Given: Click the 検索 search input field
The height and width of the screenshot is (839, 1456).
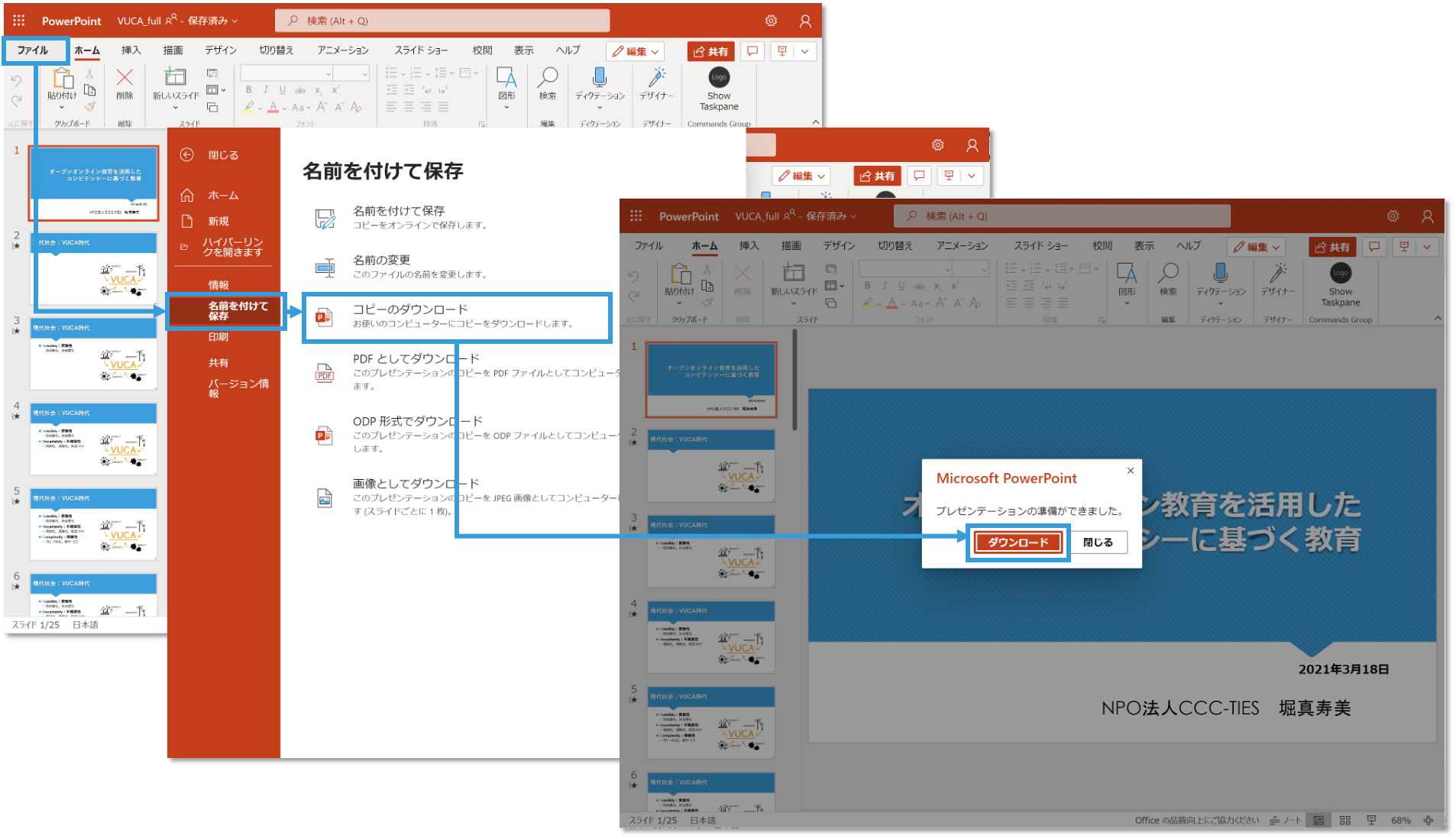Looking at the screenshot, I should click(443, 21).
